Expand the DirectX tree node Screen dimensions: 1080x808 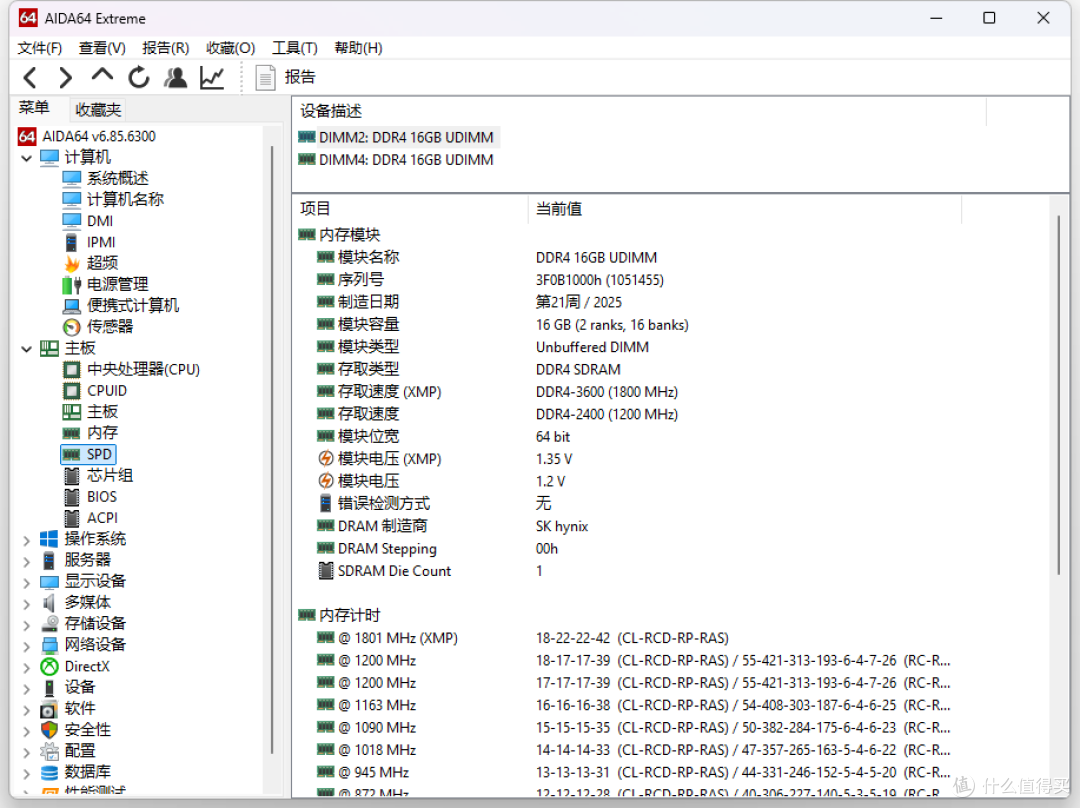click(x=26, y=667)
